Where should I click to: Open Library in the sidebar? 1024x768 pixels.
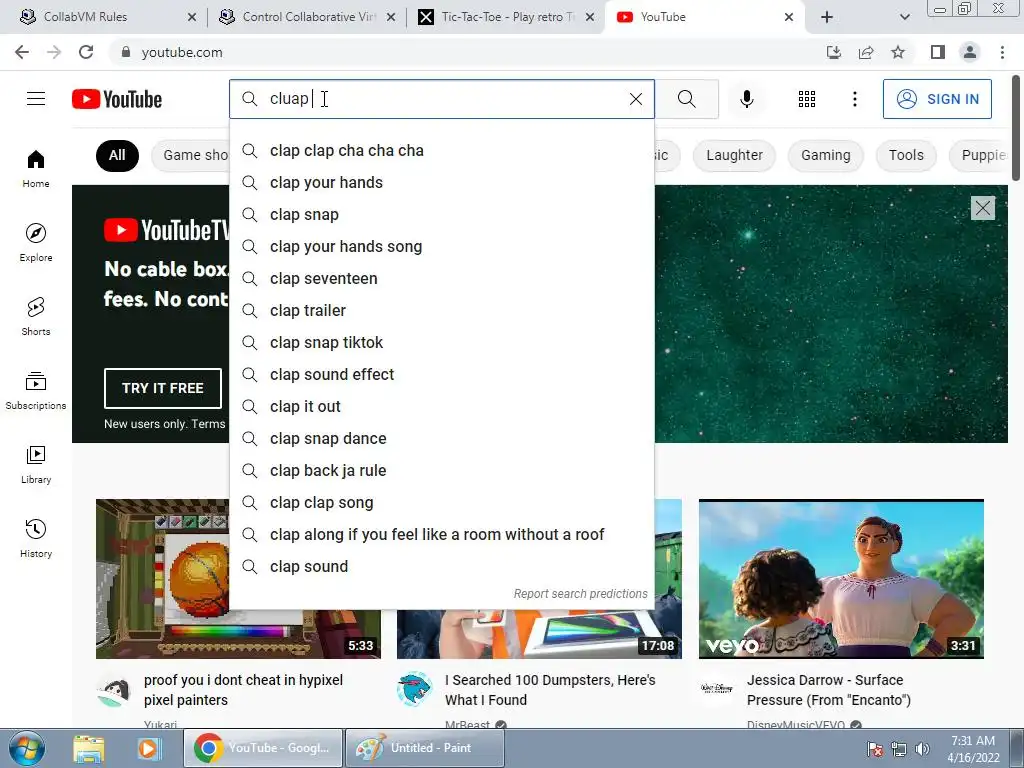36,464
